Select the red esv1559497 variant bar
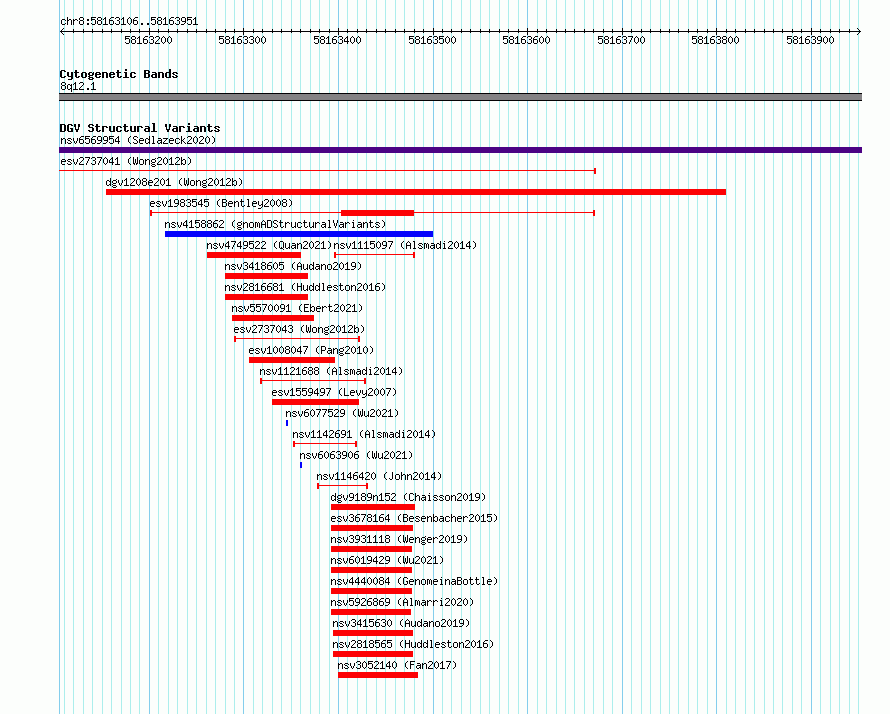 click(x=316, y=402)
